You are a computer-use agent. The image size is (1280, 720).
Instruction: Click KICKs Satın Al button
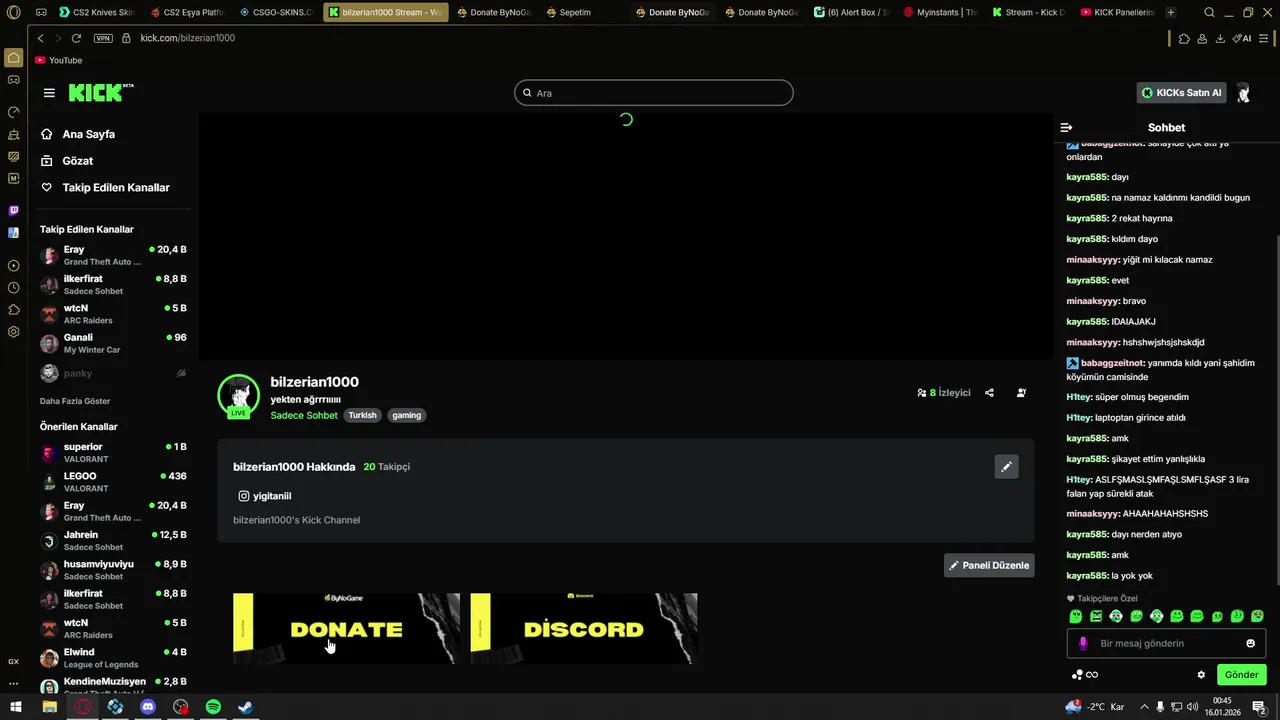[x=1181, y=93]
